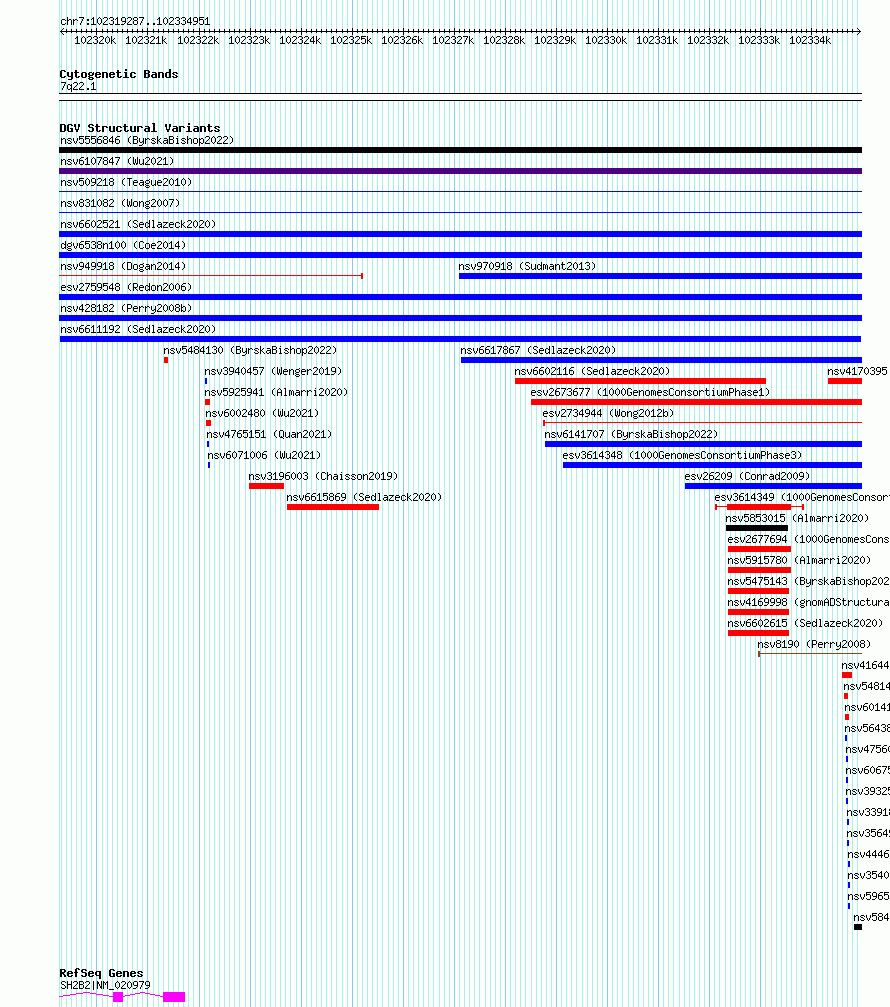890x1007 pixels.
Task: Select nsv6611192 (Sedlazeck2020) label
Action: [138, 329]
